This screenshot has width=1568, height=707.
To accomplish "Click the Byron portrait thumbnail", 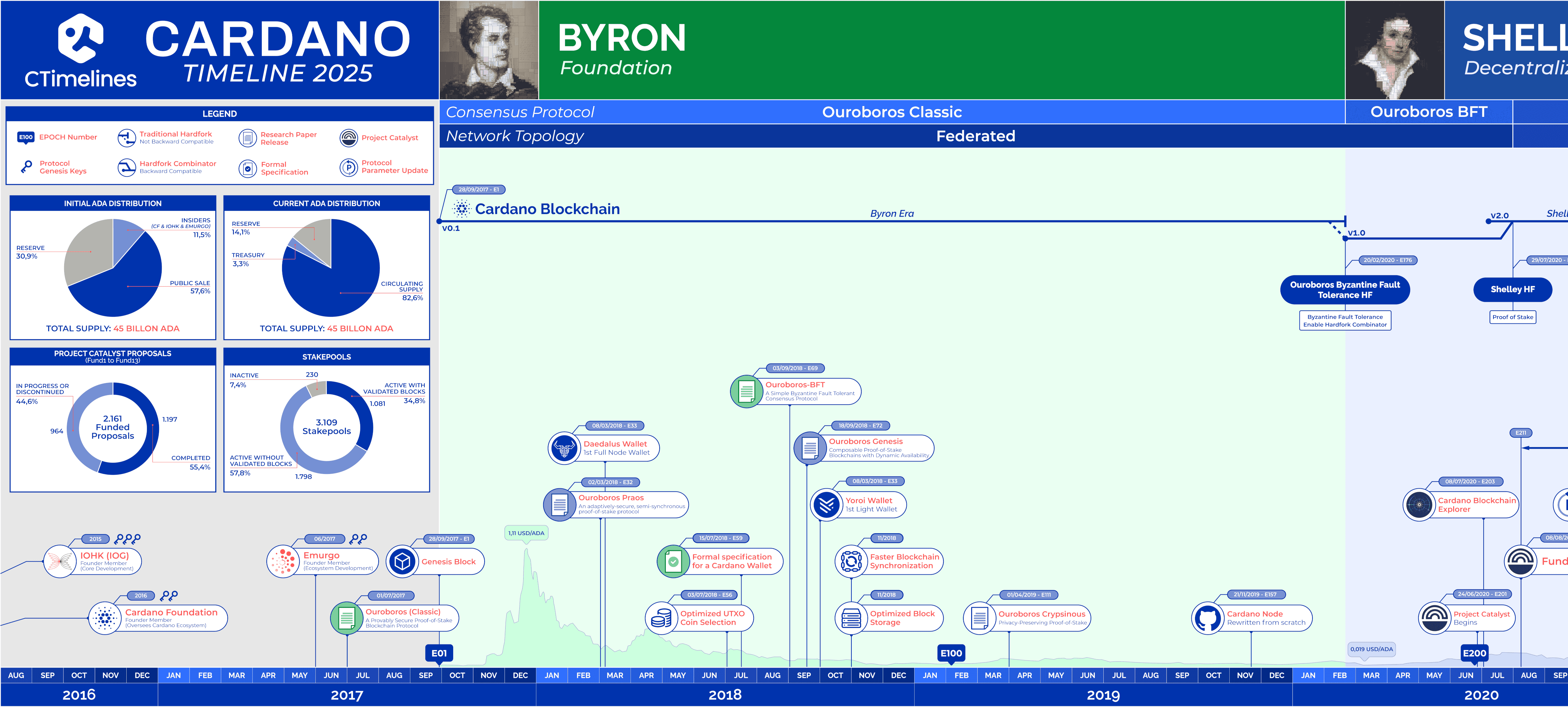I will tap(489, 50).
